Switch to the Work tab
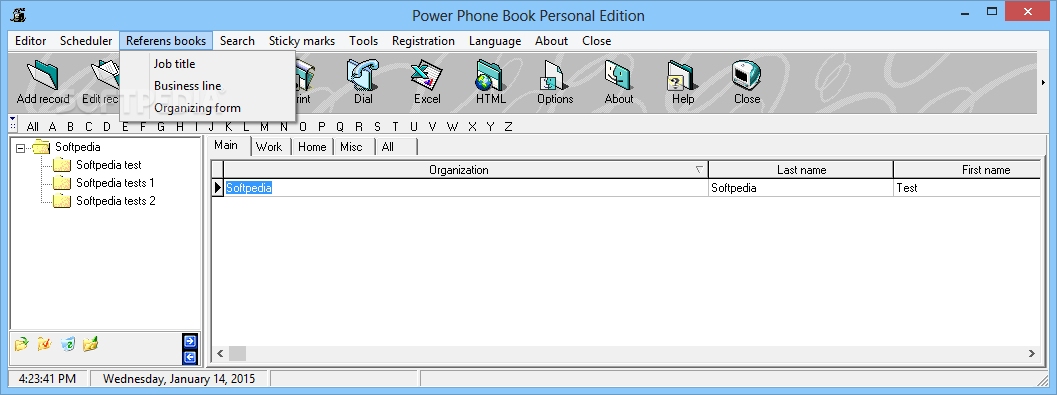The width and height of the screenshot is (1057, 395). point(270,146)
